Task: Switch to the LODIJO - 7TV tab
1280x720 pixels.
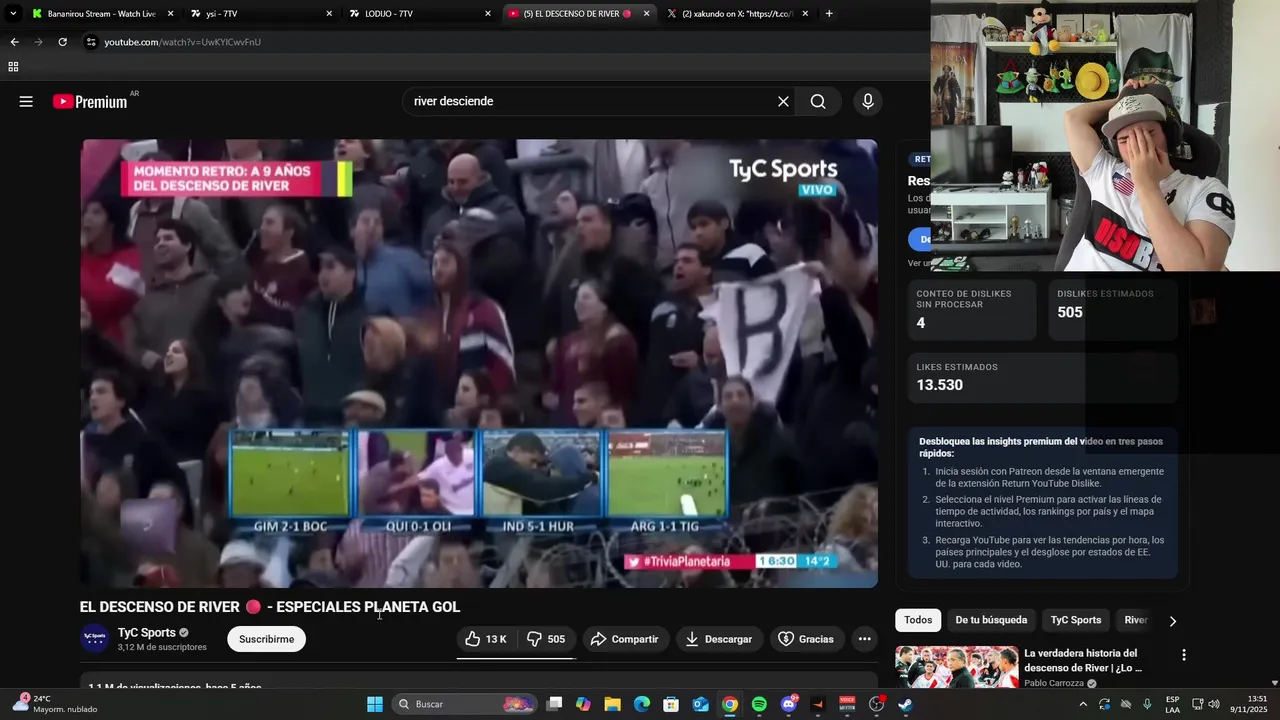Action: coord(420,14)
